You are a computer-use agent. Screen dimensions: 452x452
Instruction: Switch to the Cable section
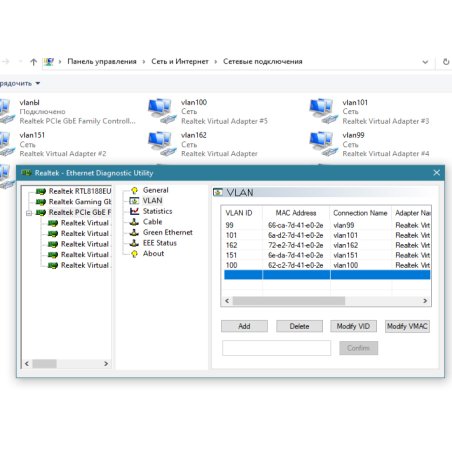click(153, 222)
